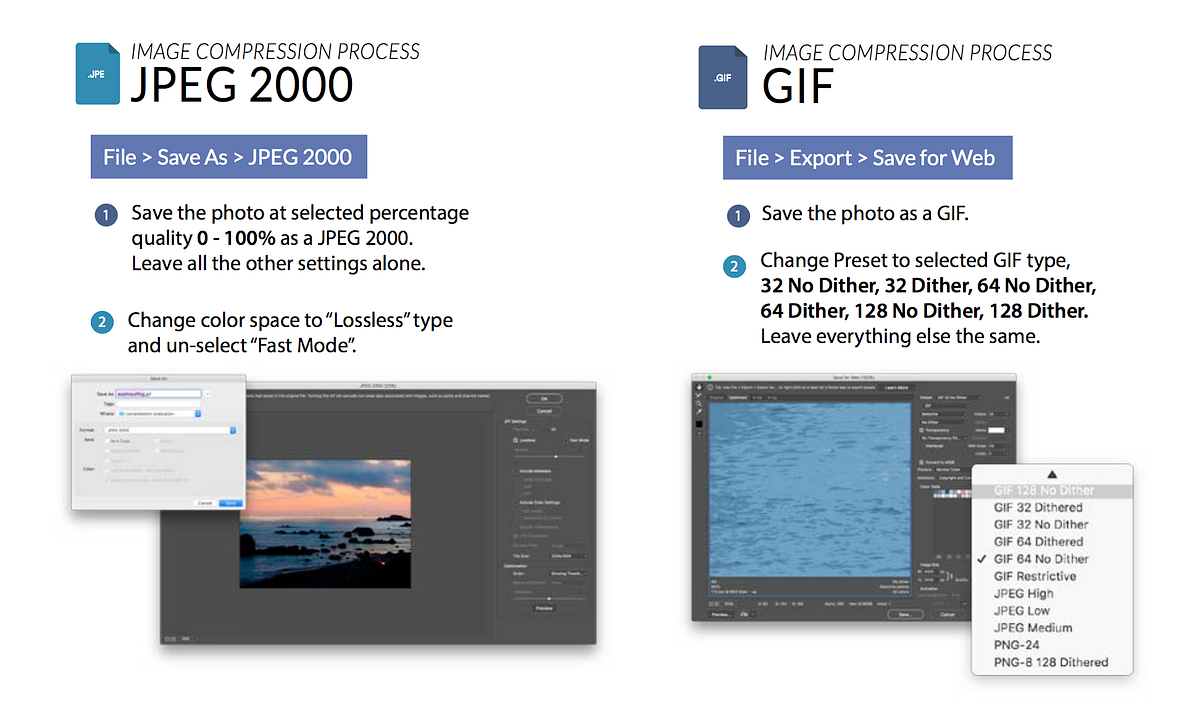1200x712 pixels.
Task: Expand the Save As dialog with arrow button
Action: [x=207, y=394]
